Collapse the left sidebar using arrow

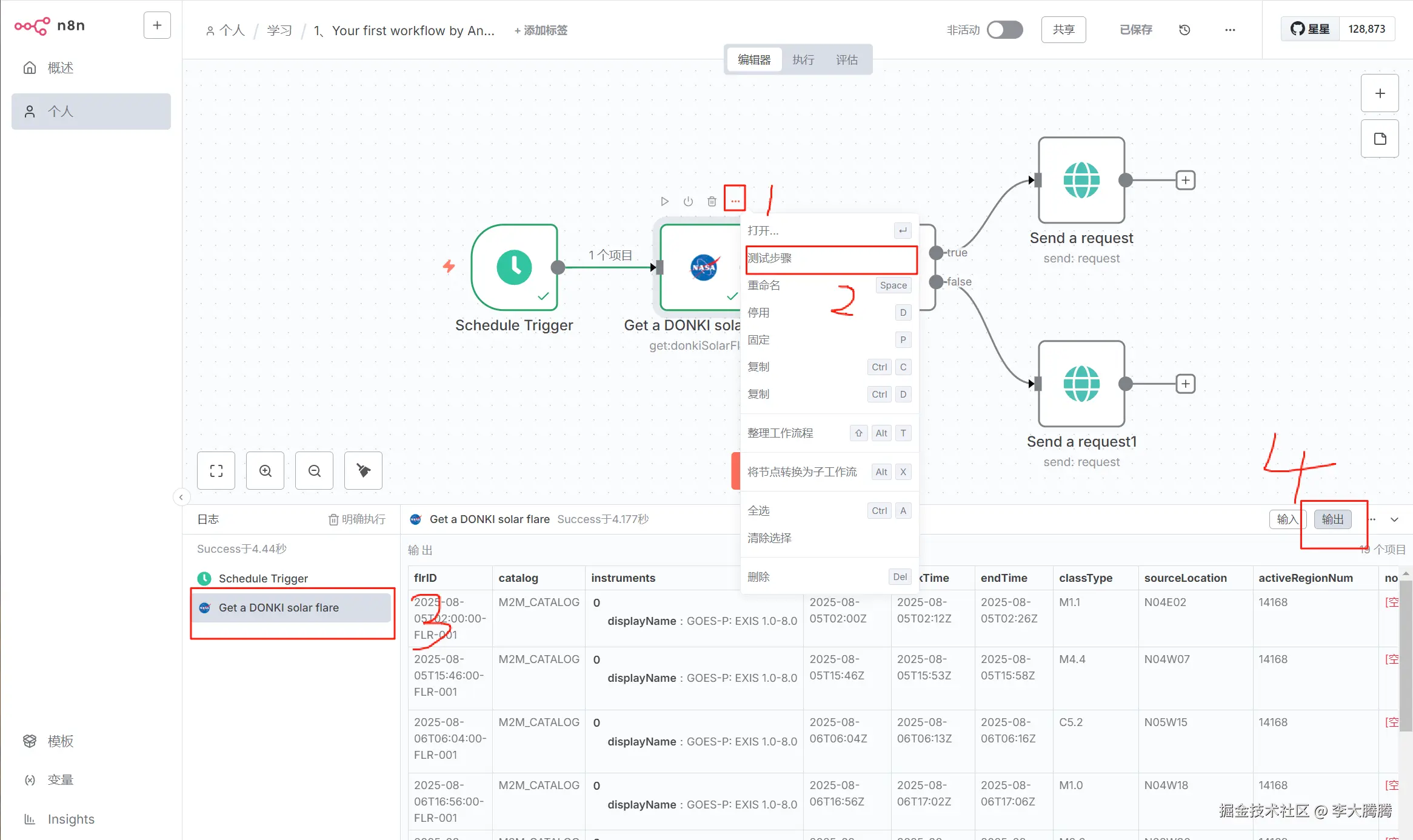tap(181, 498)
